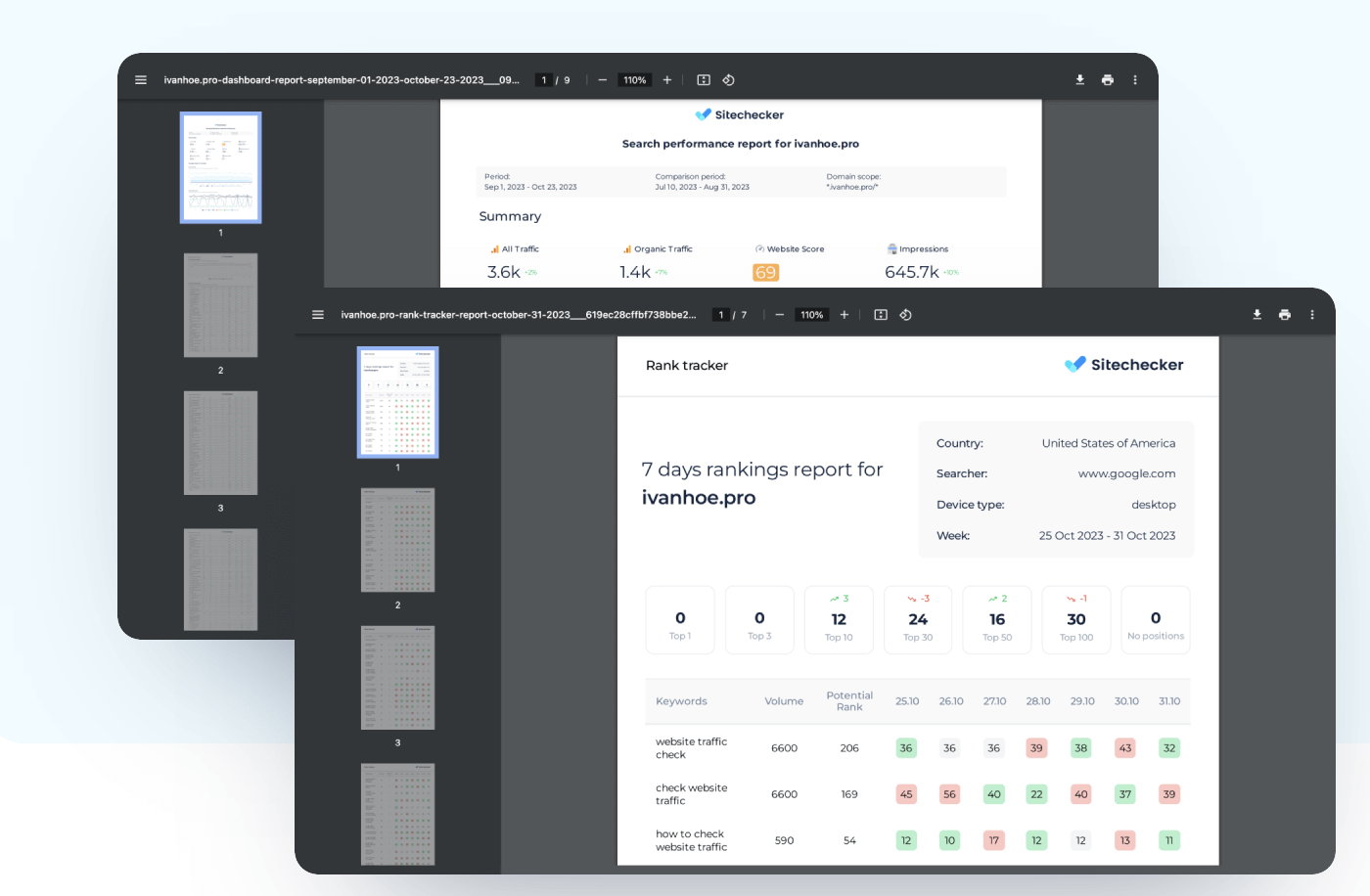This screenshot has height=896, width=1370.
Task: Click the Volume column header
Action: click(784, 701)
